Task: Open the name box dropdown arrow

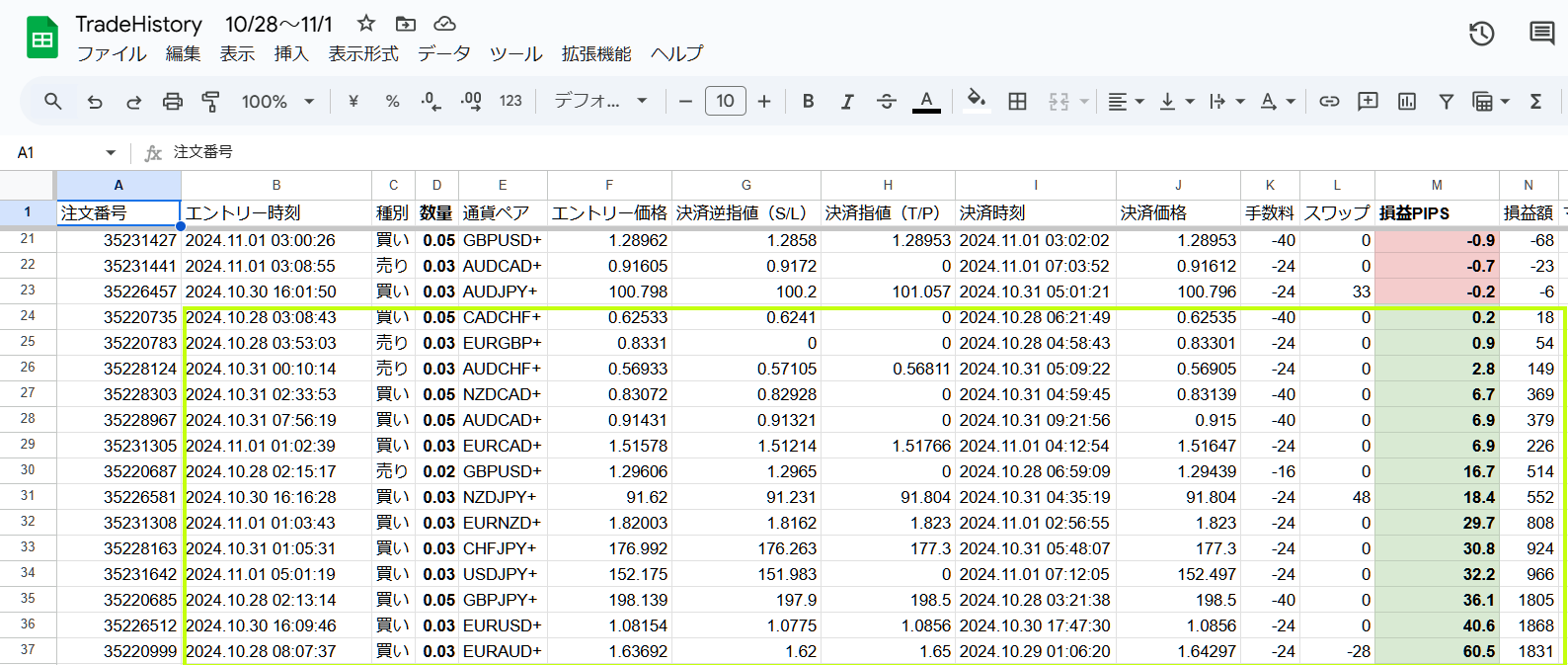Action: click(111, 152)
